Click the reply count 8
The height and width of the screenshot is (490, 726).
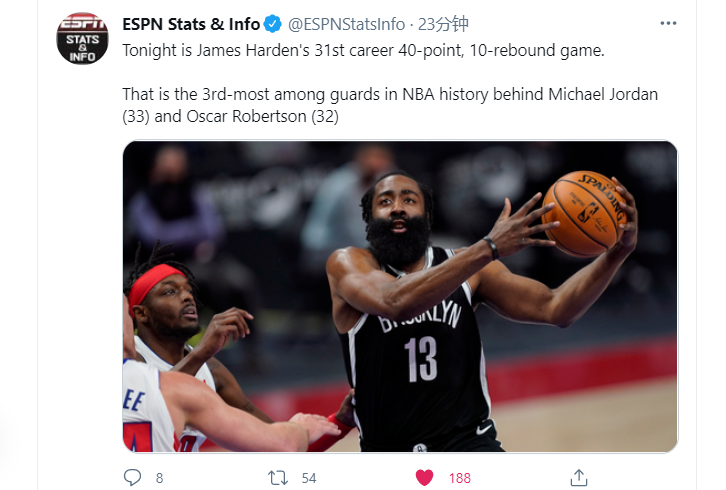point(159,478)
